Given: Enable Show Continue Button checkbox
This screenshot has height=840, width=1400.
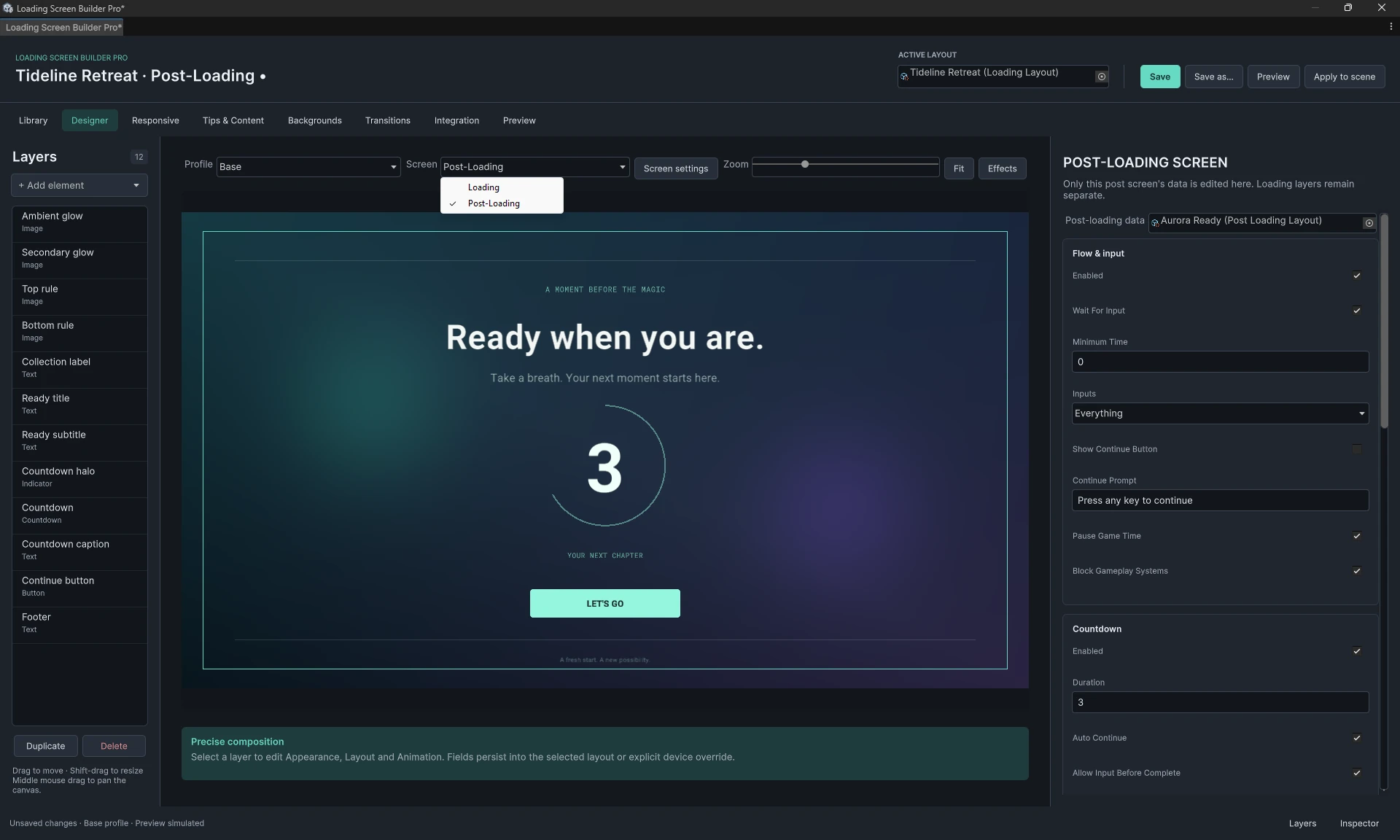Looking at the screenshot, I should click(x=1356, y=449).
